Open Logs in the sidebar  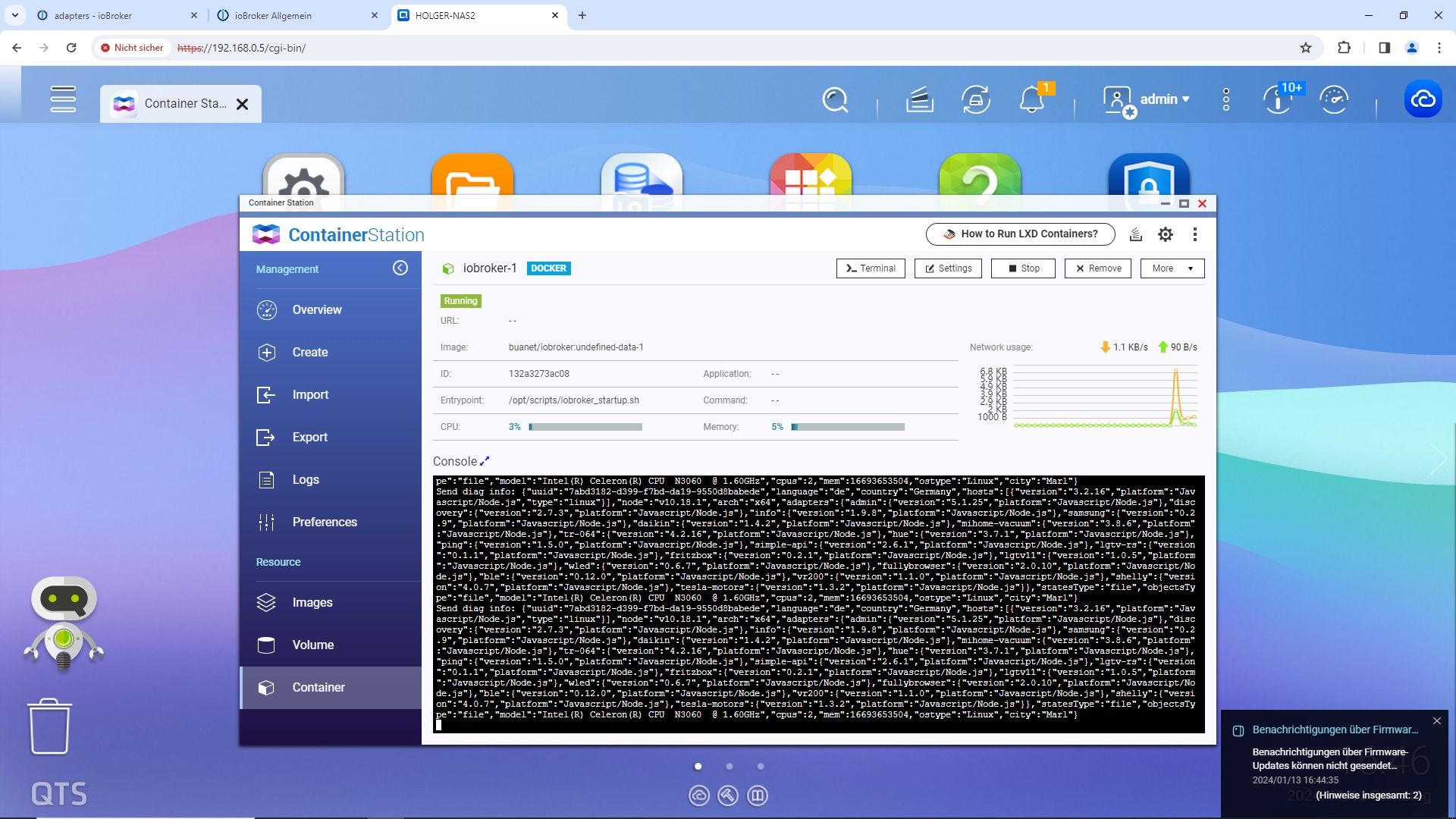click(306, 479)
